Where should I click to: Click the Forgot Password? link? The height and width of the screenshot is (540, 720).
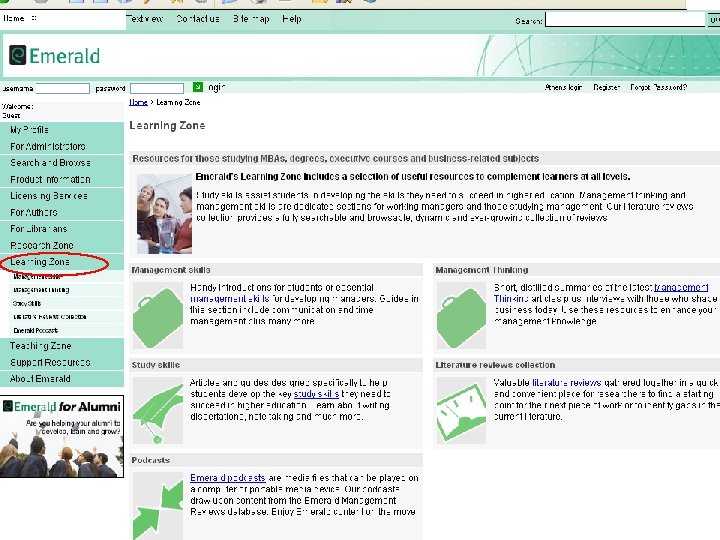tap(658, 87)
